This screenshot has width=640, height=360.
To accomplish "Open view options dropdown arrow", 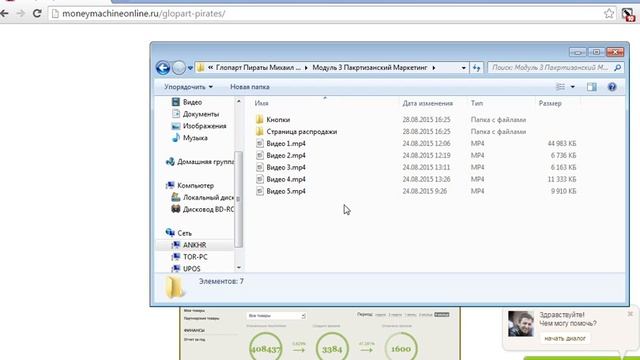I will click(572, 87).
